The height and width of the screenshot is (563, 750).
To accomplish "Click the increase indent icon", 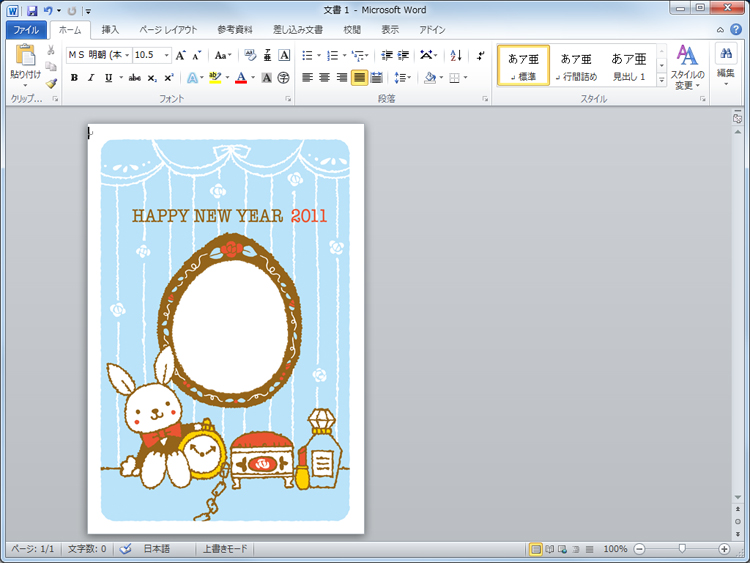I will [x=404, y=55].
